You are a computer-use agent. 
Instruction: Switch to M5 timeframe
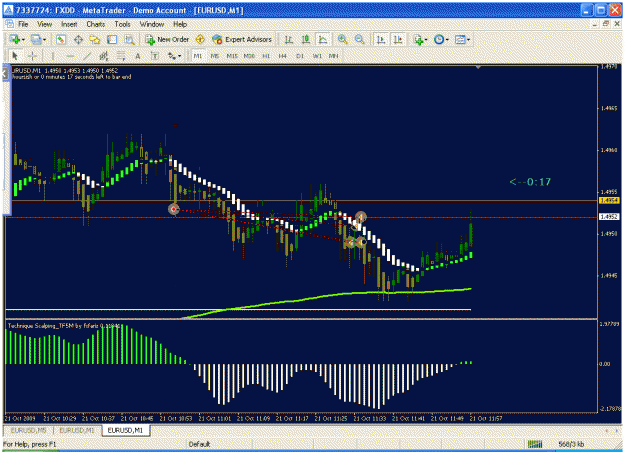215,56
